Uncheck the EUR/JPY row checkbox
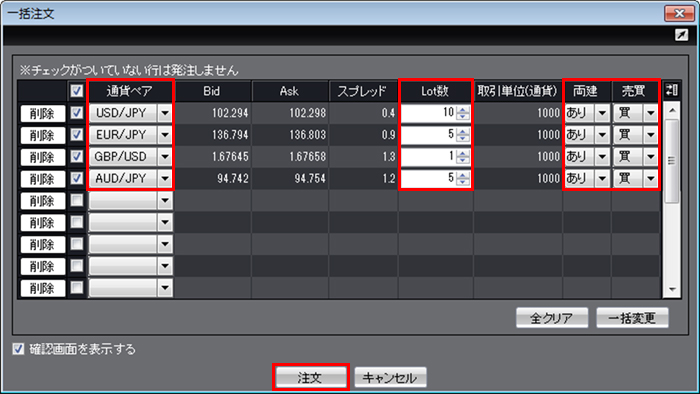Screen dimensions: 700x394 [x=77, y=135]
